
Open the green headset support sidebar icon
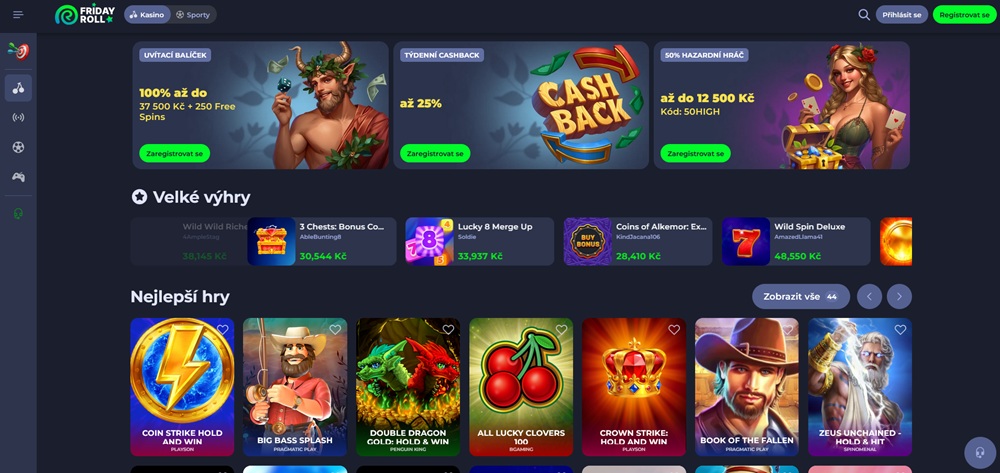tap(18, 214)
